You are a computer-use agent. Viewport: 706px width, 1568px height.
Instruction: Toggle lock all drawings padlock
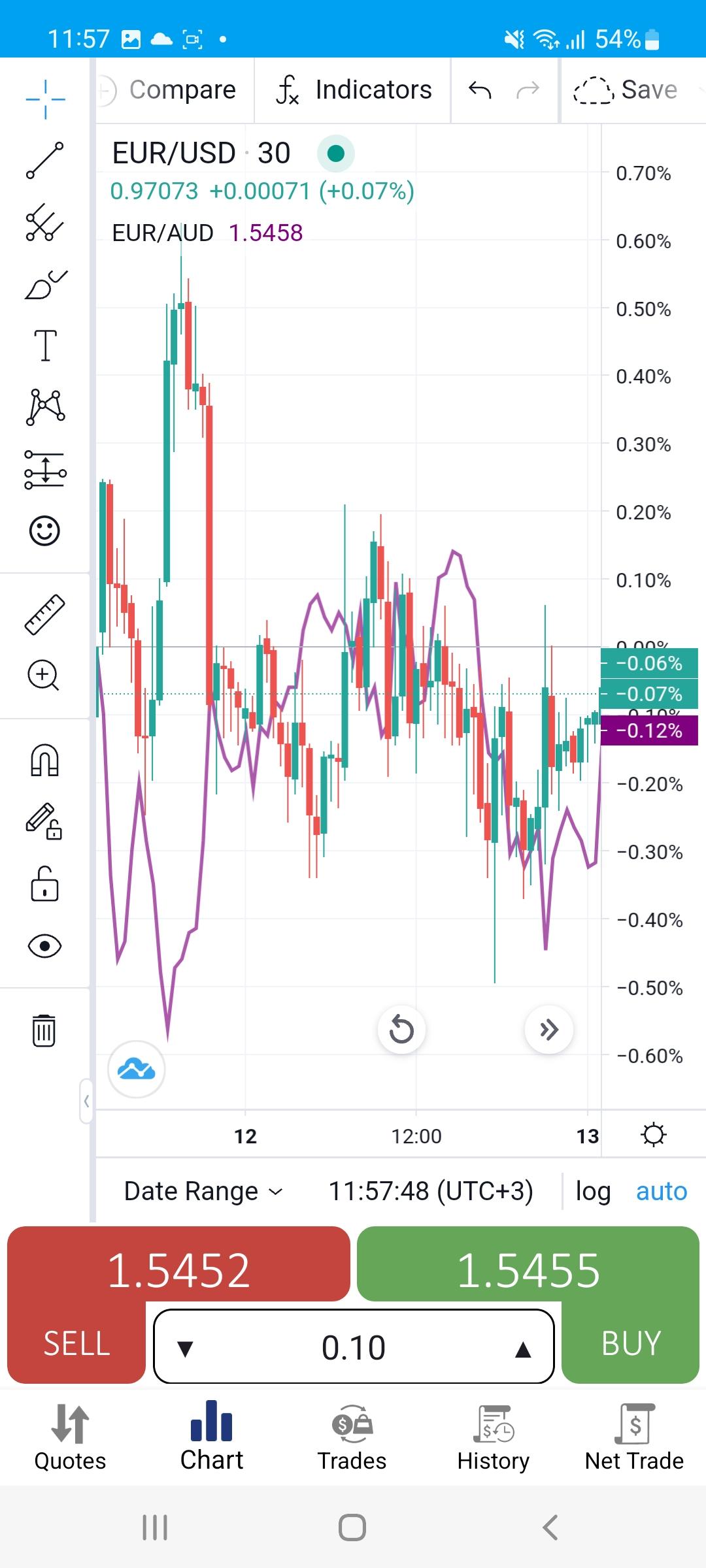pyautogui.click(x=44, y=885)
